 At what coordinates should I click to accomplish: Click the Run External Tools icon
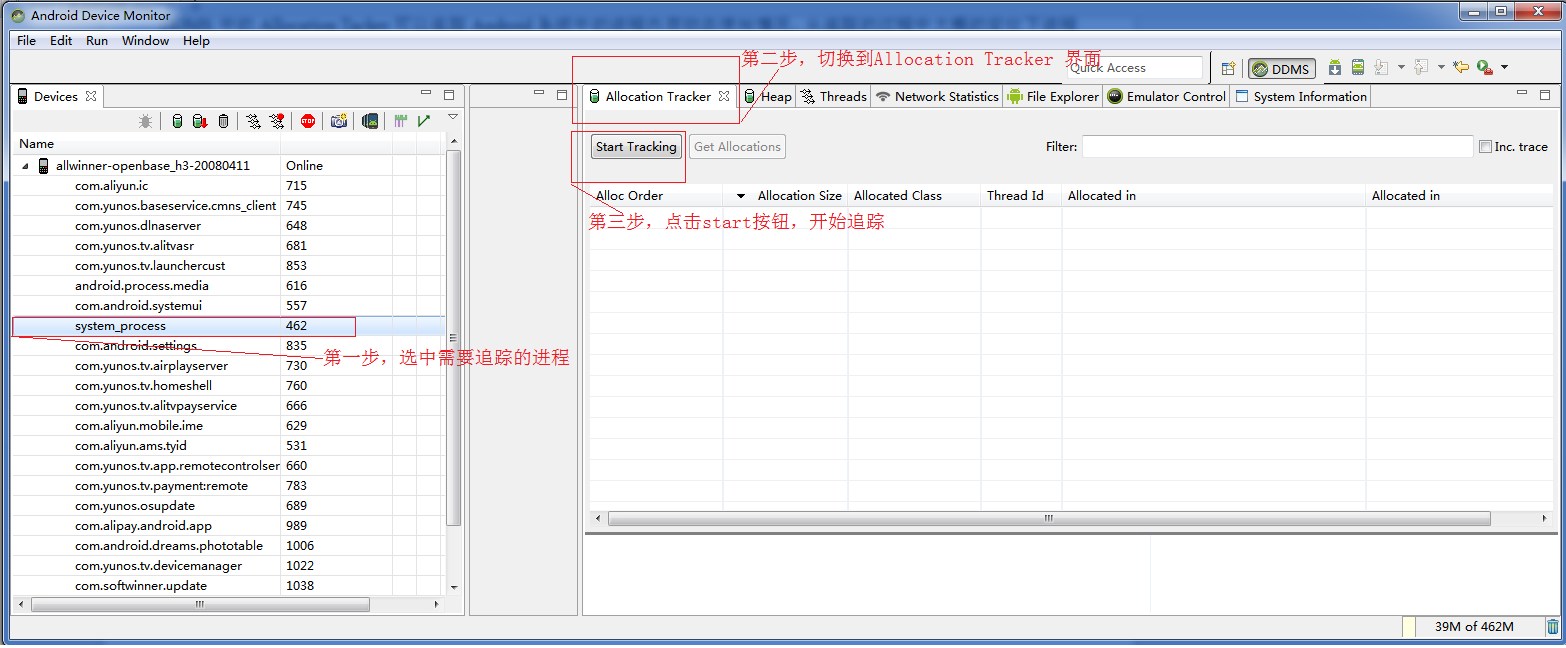point(1485,68)
